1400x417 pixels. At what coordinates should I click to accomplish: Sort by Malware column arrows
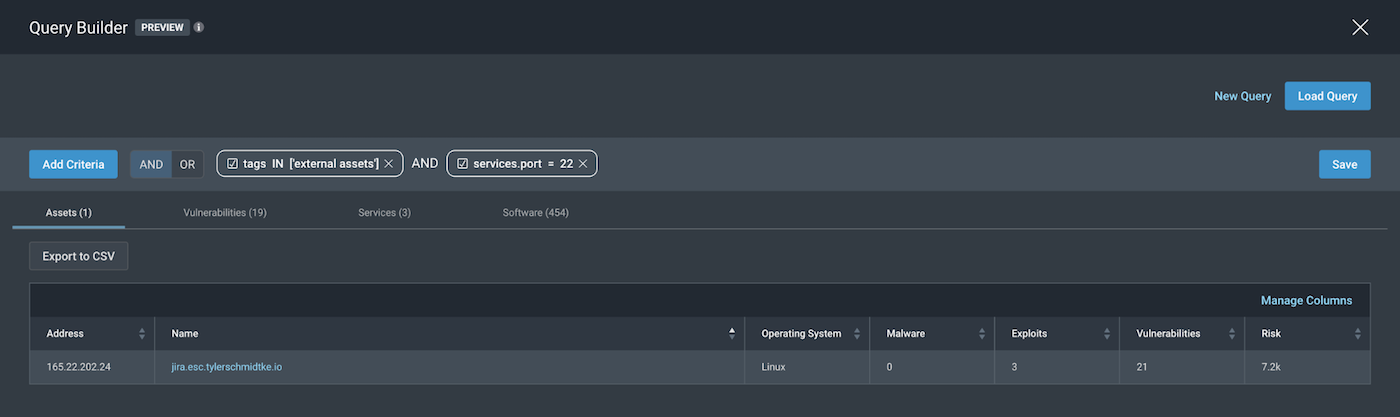[982, 334]
